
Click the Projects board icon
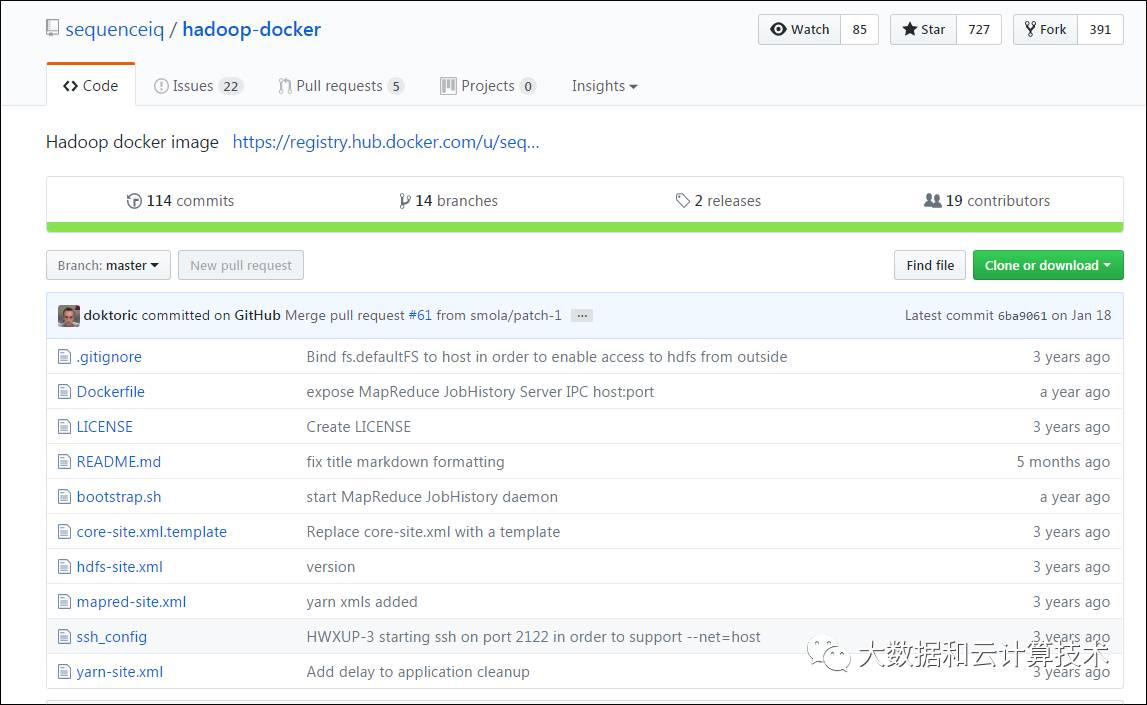click(x=448, y=86)
